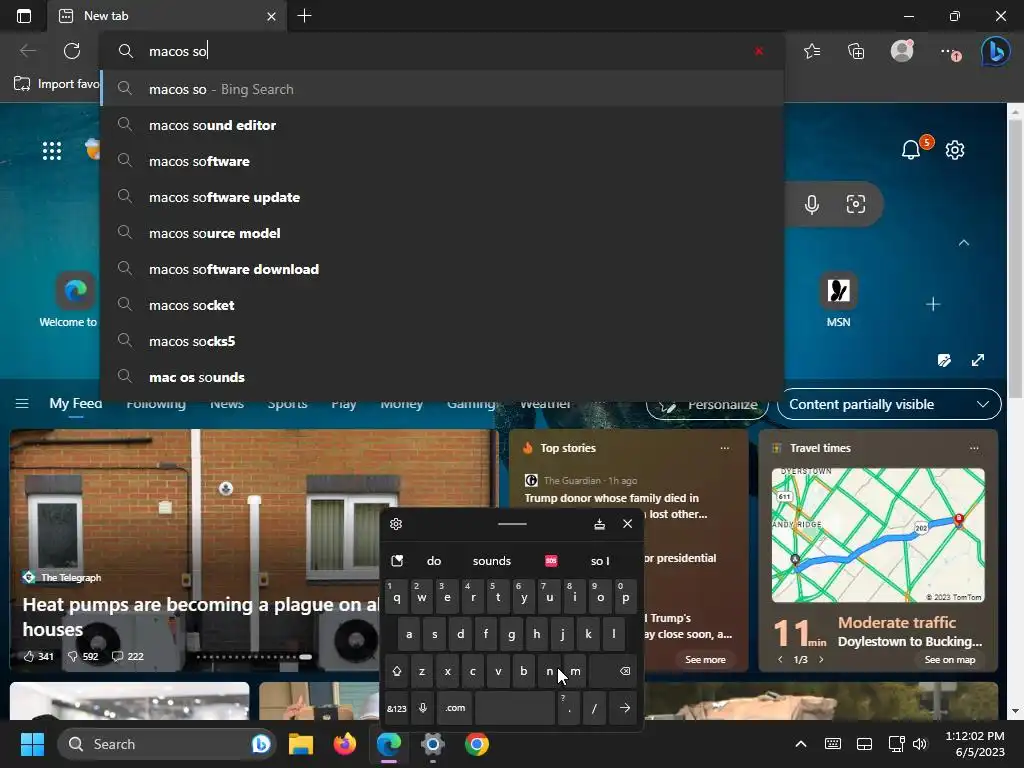Open Bing chat sidebar button
The width and height of the screenshot is (1024, 768).
pos(996,51)
